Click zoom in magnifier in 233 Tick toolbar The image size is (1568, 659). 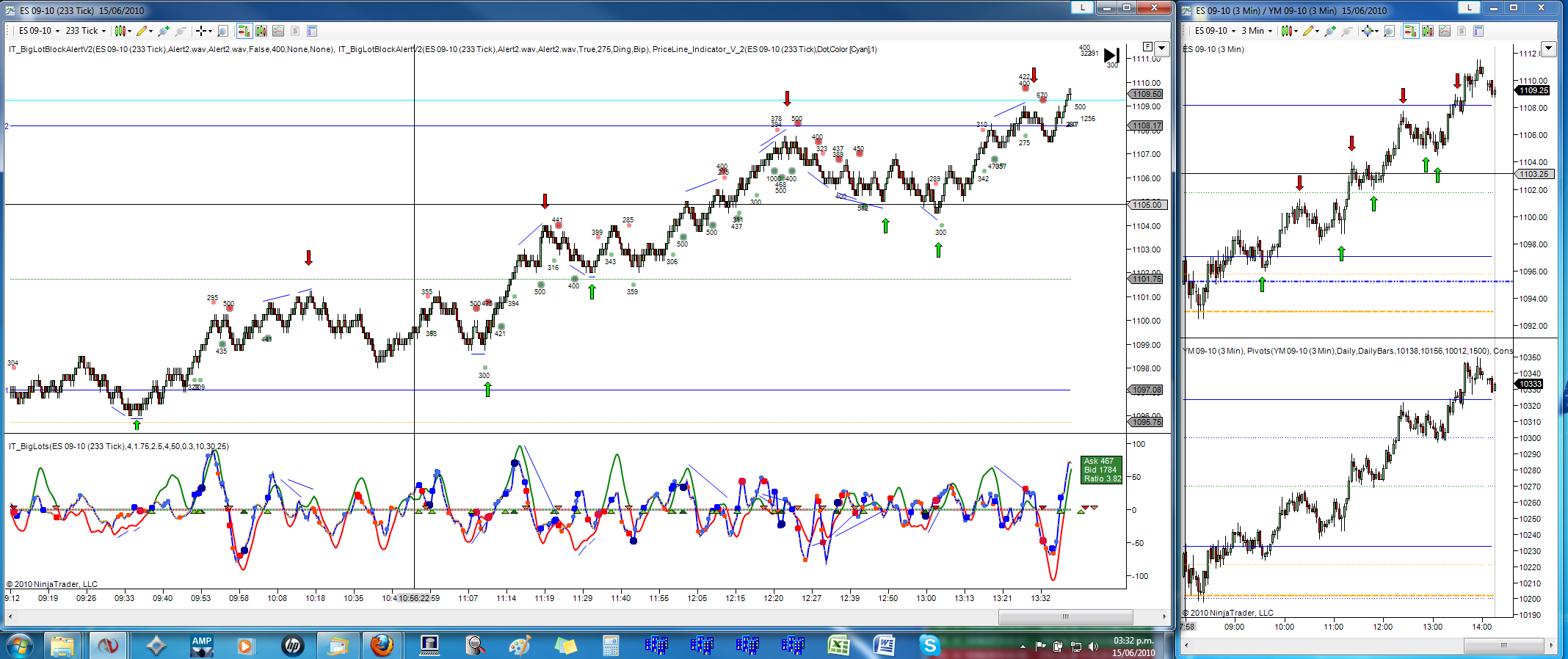(x=164, y=31)
